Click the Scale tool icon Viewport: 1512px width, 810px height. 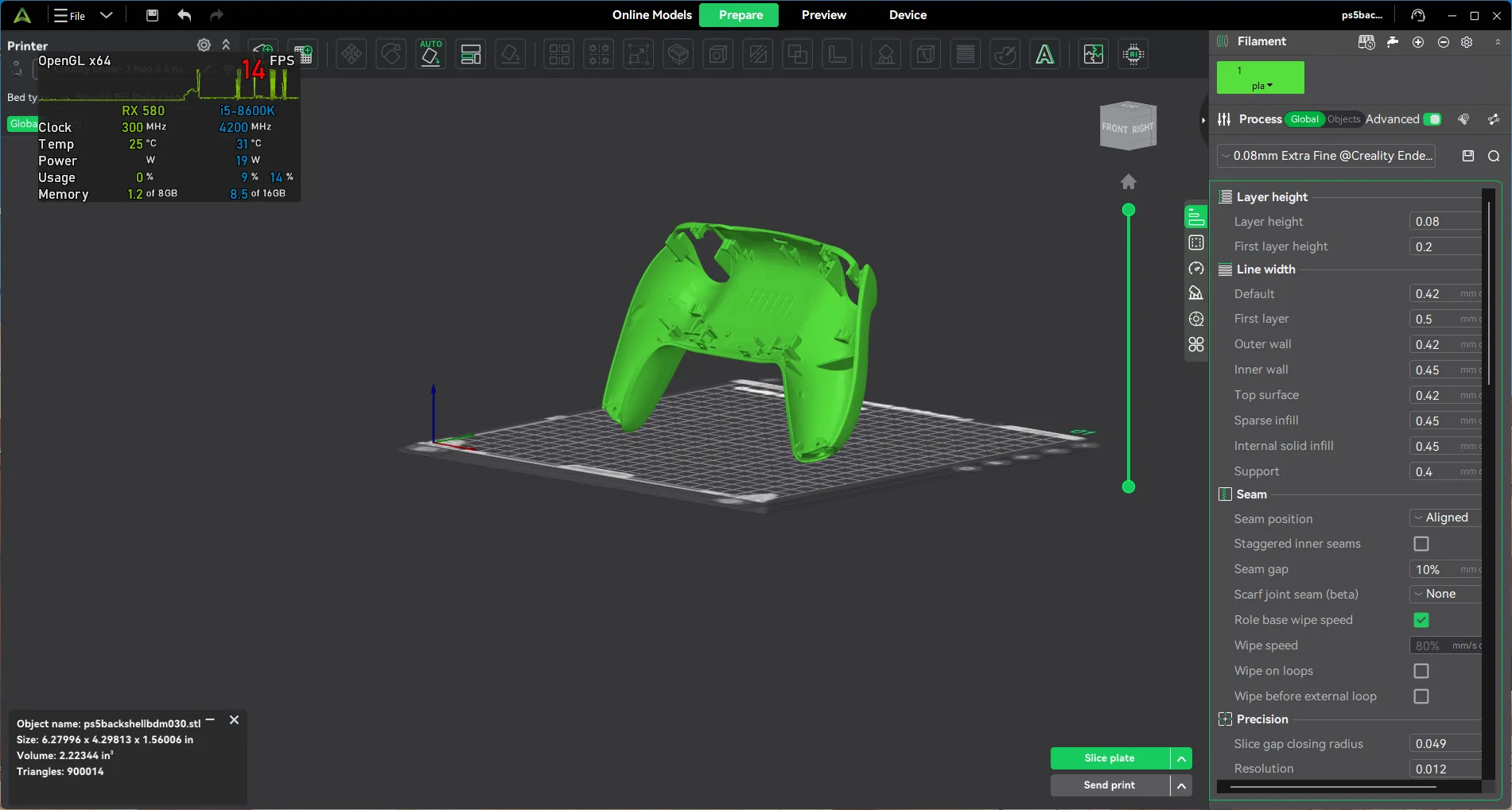tap(639, 54)
